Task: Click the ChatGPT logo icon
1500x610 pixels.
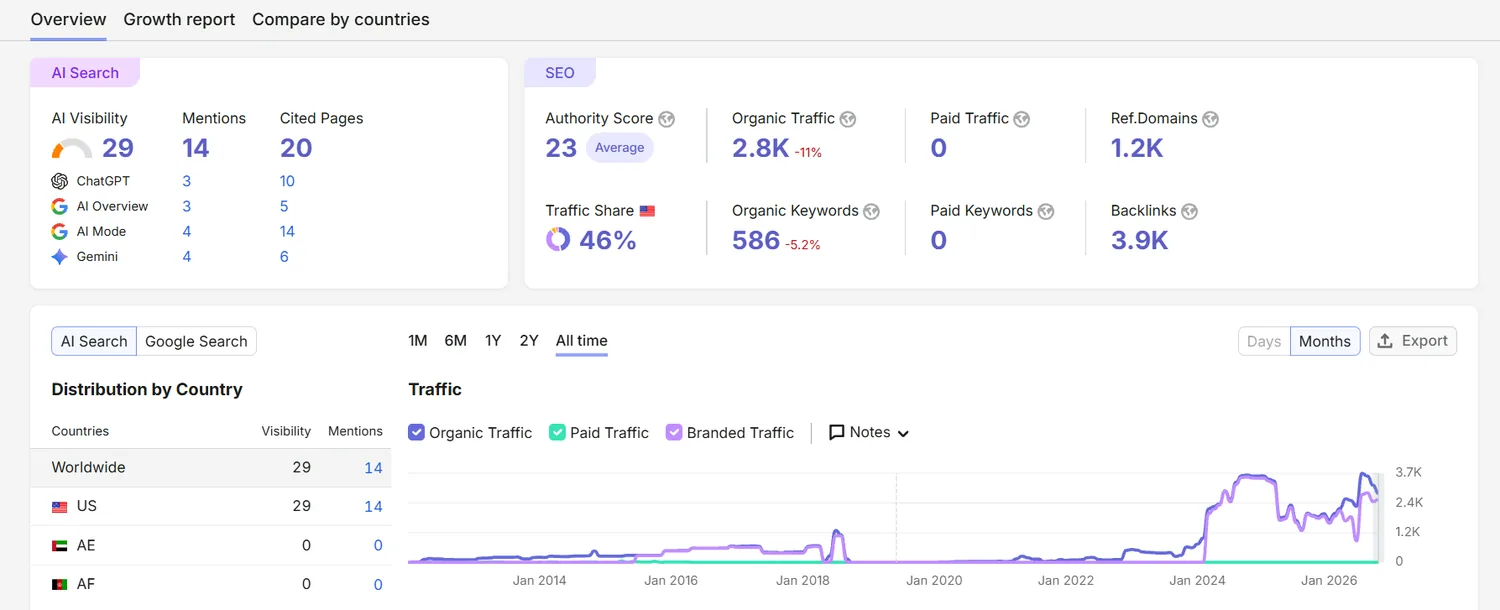Action: pos(60,181)
